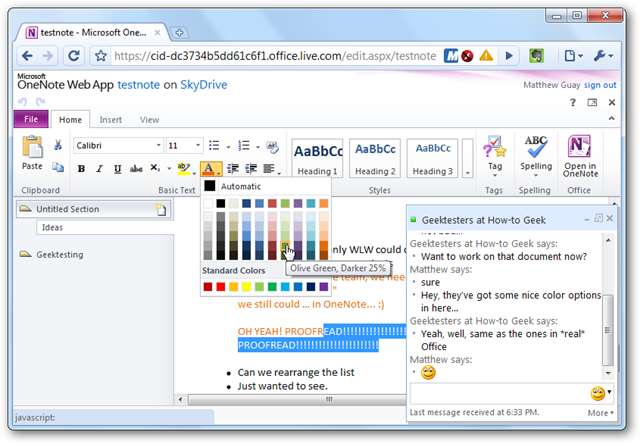The height and width of the screenshot is (444, 640).
Task: Toggle Subscript formatting
Action: point(155,168)
